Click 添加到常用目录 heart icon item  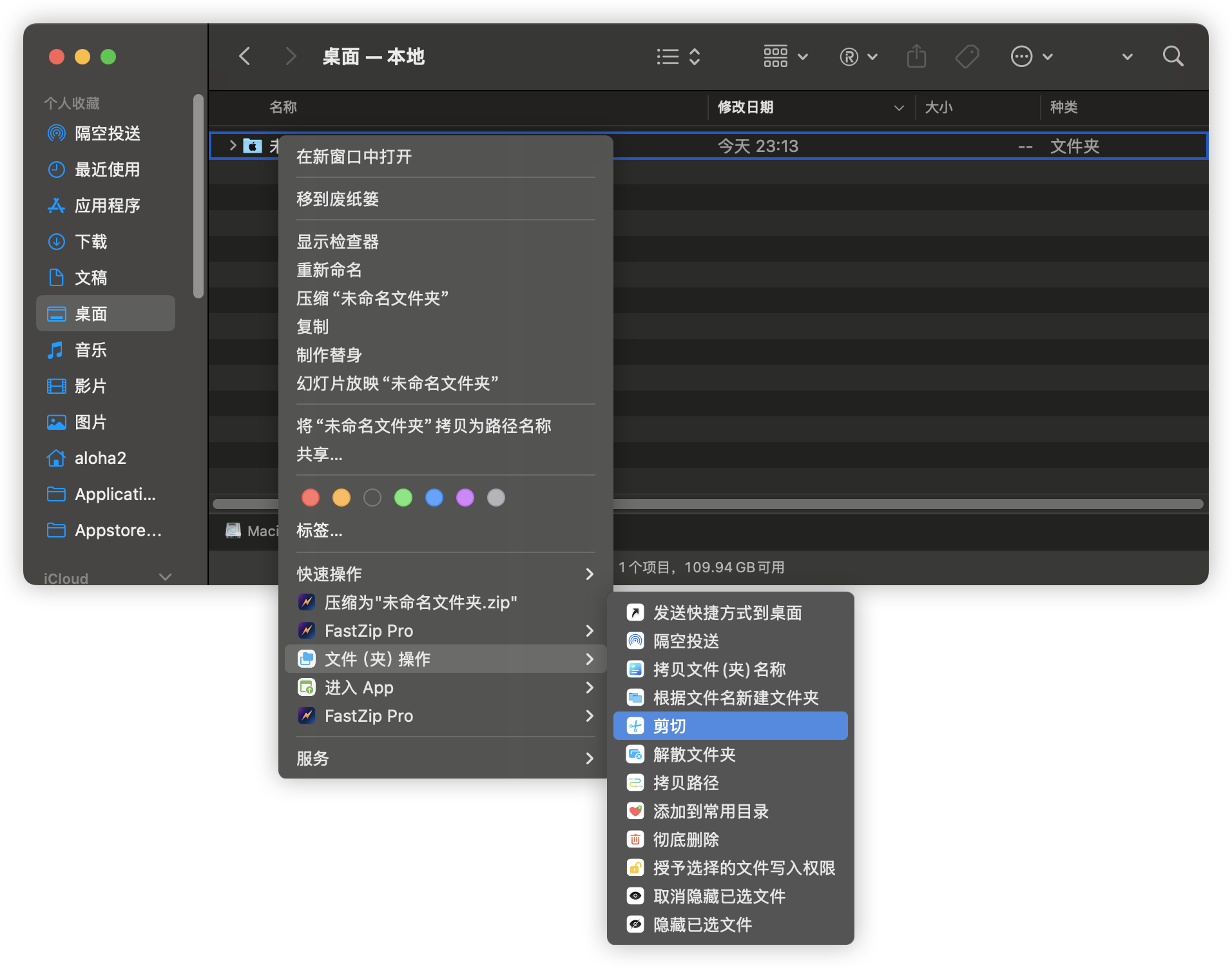[x=710, y=811]
